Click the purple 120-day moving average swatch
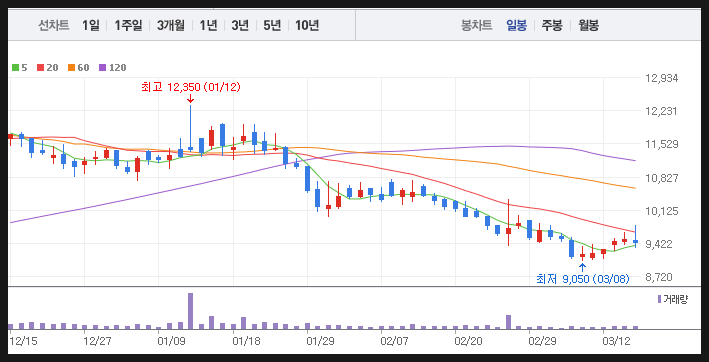709x362 pixels. [x=102, y=68]
